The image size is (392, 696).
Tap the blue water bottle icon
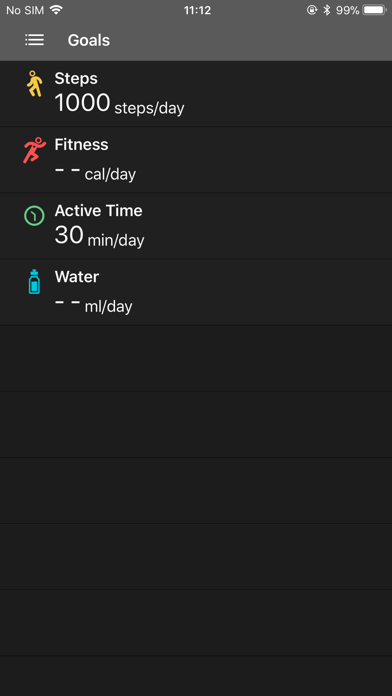click(34, 281)
